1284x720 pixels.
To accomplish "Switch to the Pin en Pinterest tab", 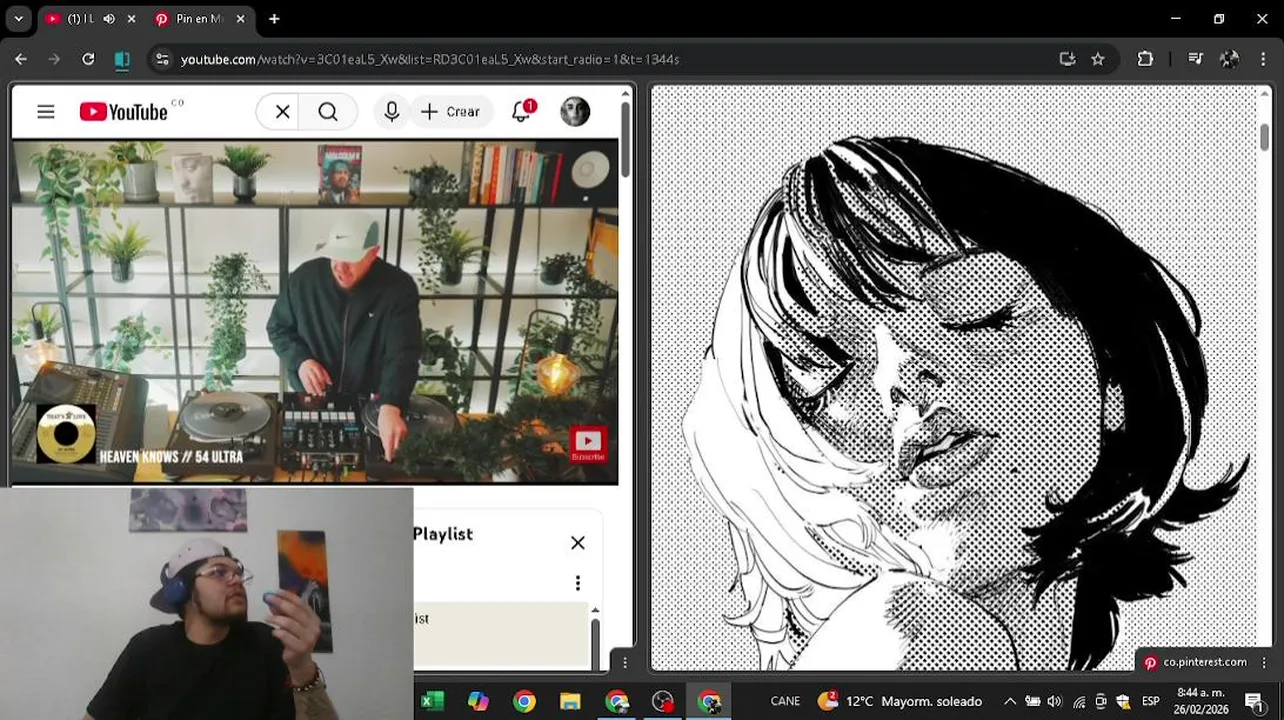I will [x=198, y=19].
